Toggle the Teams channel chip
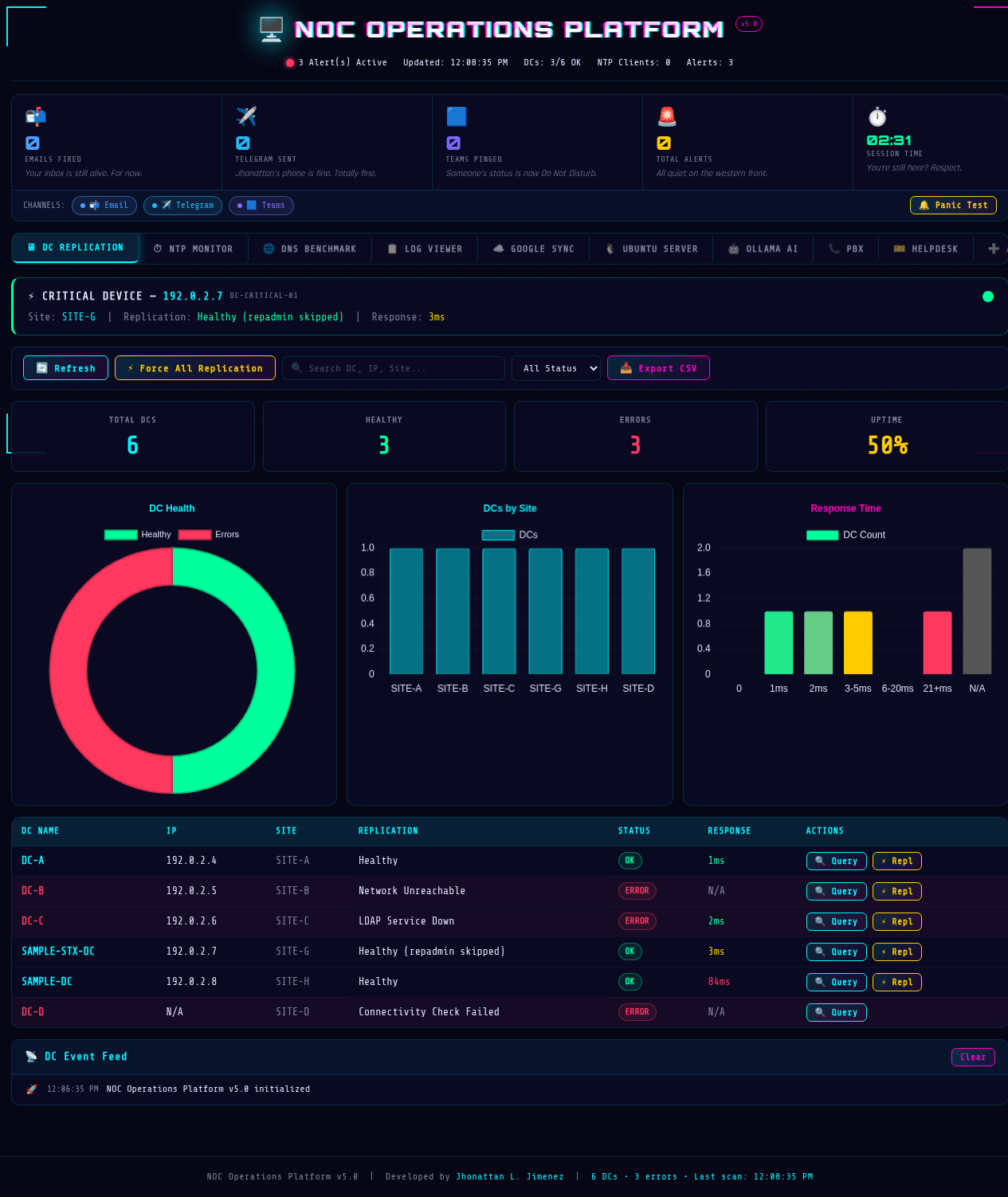The image size is (1008, 1197). pyautogui.click(x=261, y=206)
